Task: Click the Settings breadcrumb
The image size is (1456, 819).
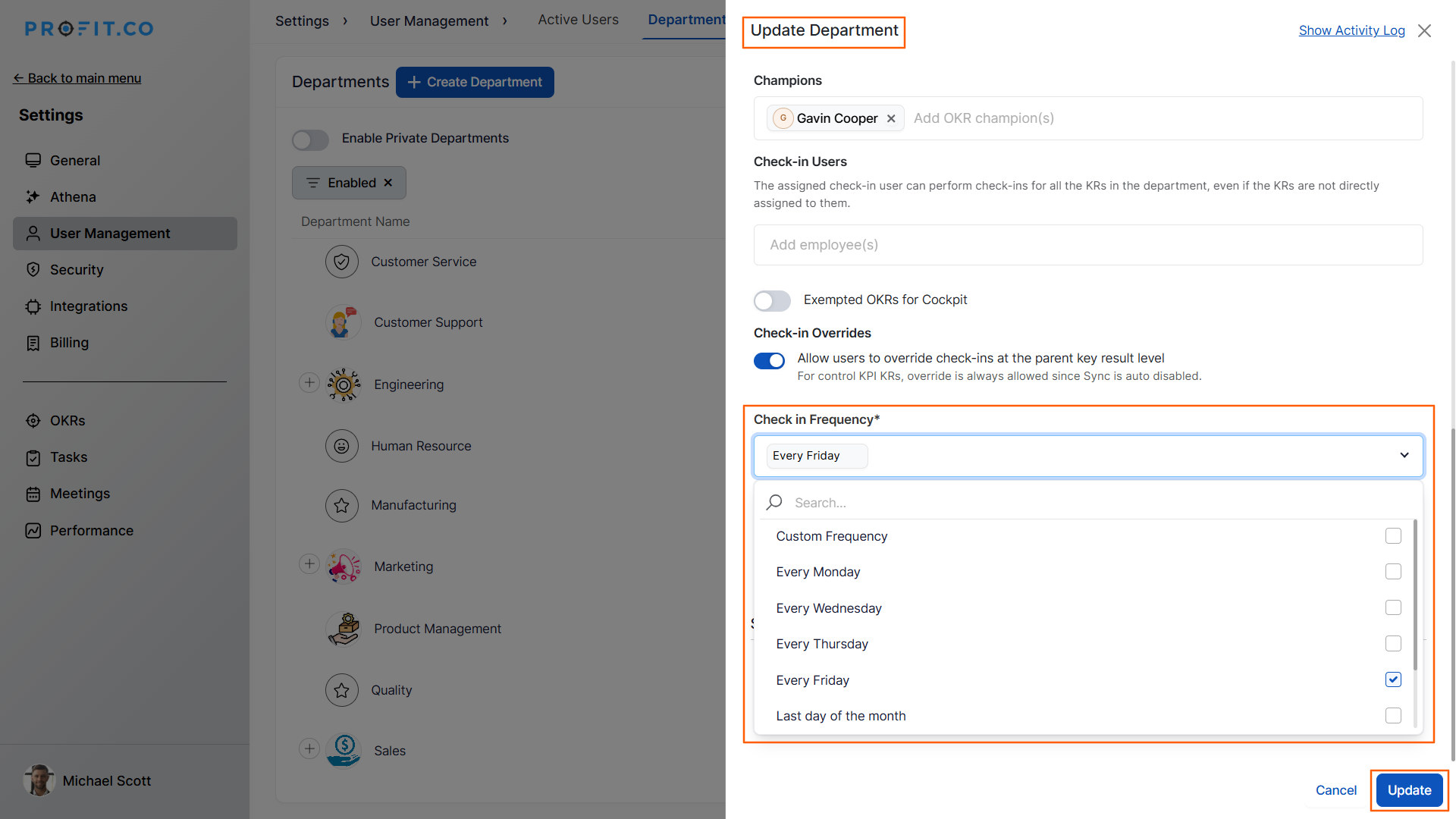Action: [x=302, y=21]
